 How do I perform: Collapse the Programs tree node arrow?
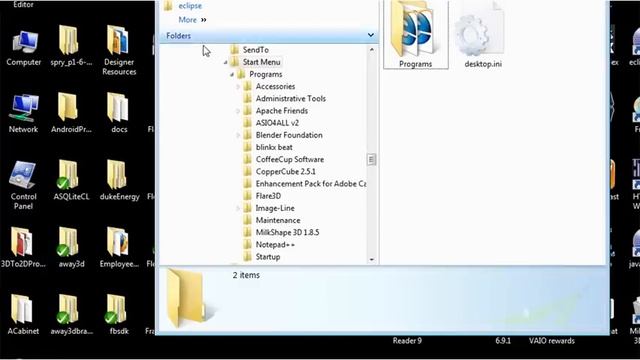click(x=232, y=75)
